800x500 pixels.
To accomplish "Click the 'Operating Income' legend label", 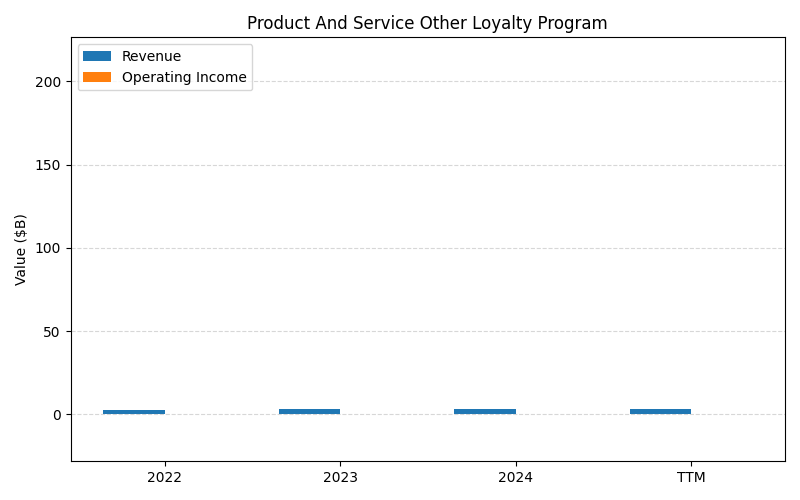I will (x=184, y=78).
